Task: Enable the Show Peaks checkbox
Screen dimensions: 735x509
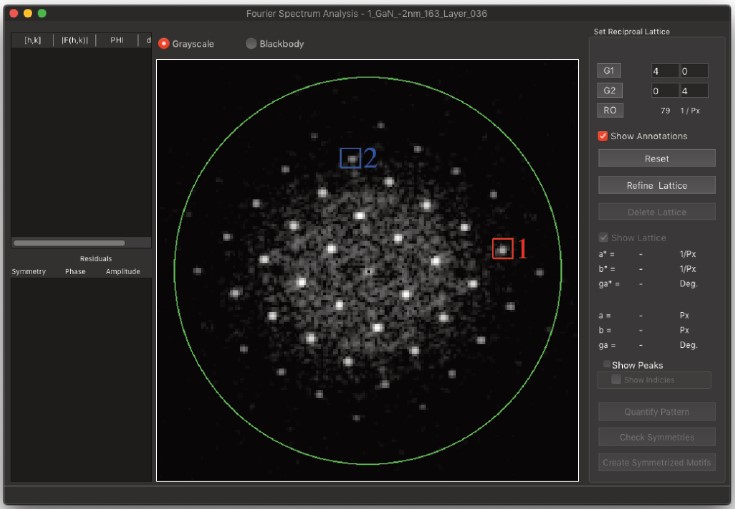Action: point(606,365)
